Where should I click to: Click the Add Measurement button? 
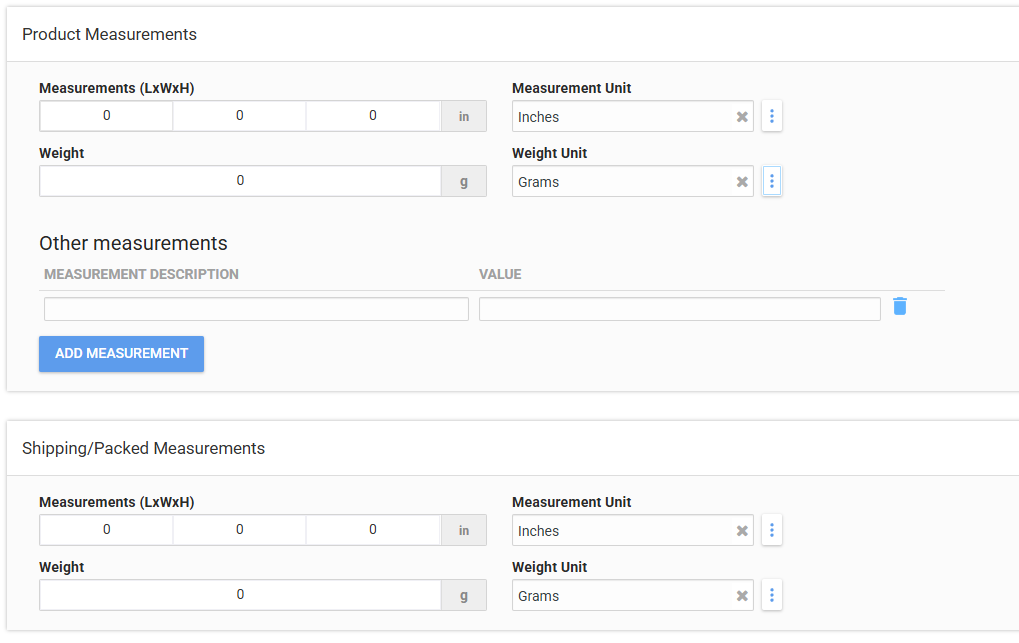(x=121, y=354)
